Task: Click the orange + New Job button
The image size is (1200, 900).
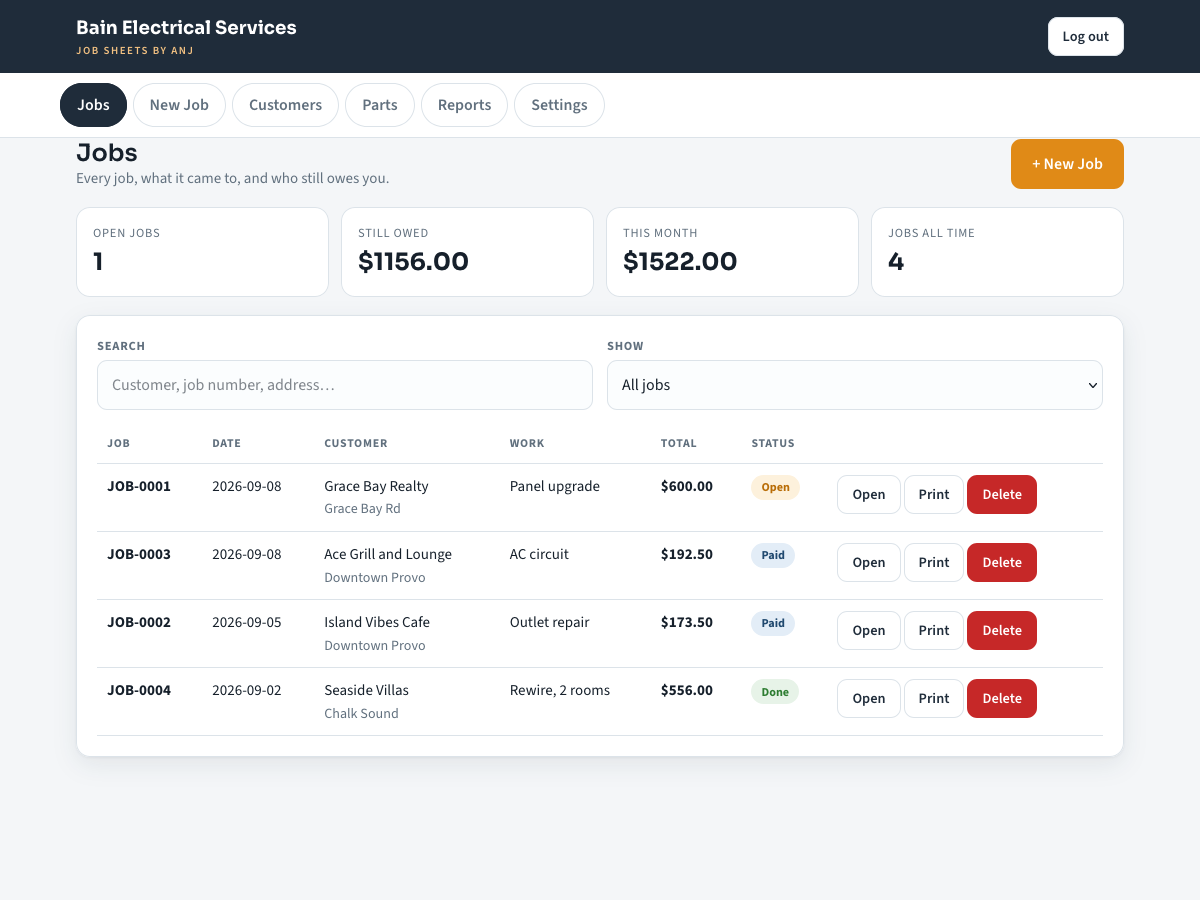Action: click(x=1067, y=164)
